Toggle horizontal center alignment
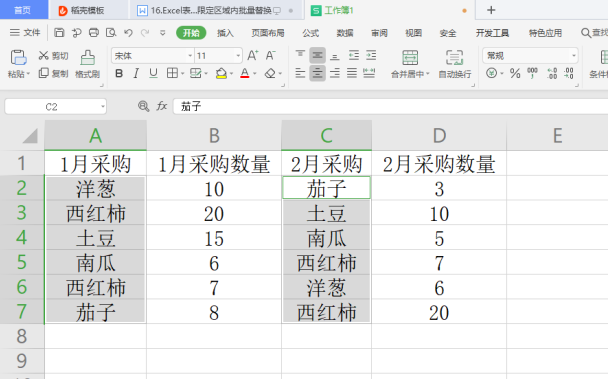Viewport: 610px width, 384px height. (317, 73)
